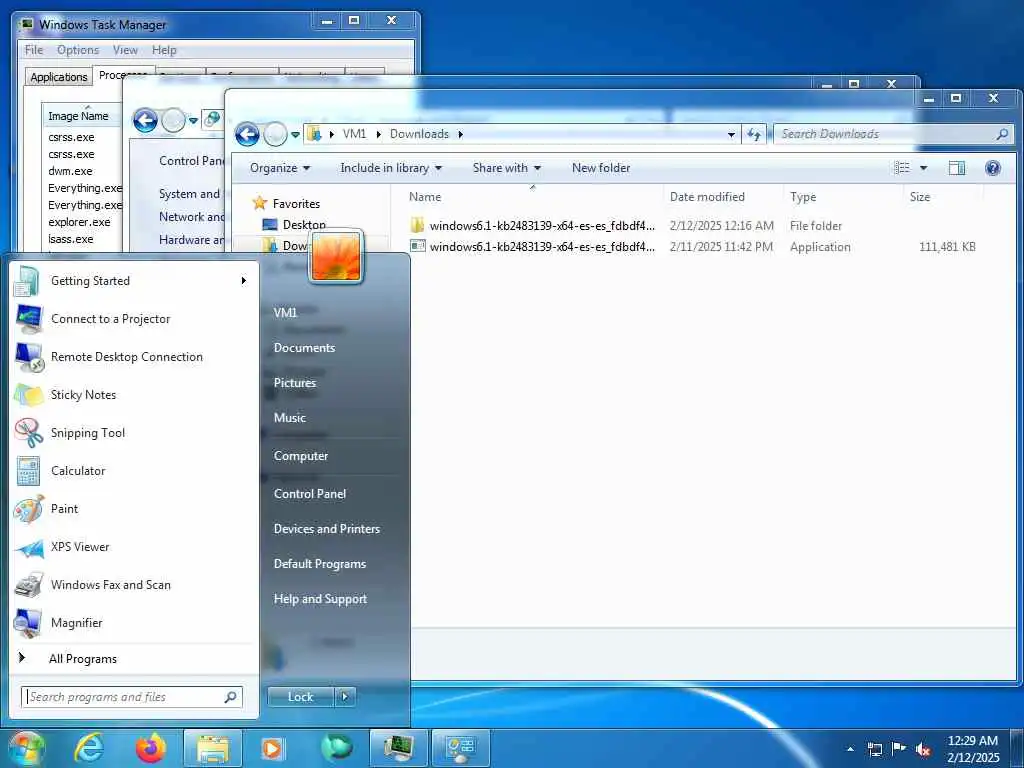Open Share with dropdown
Image resolution: width=1024 pixels, height=768 pixels.
click(506, 168)
